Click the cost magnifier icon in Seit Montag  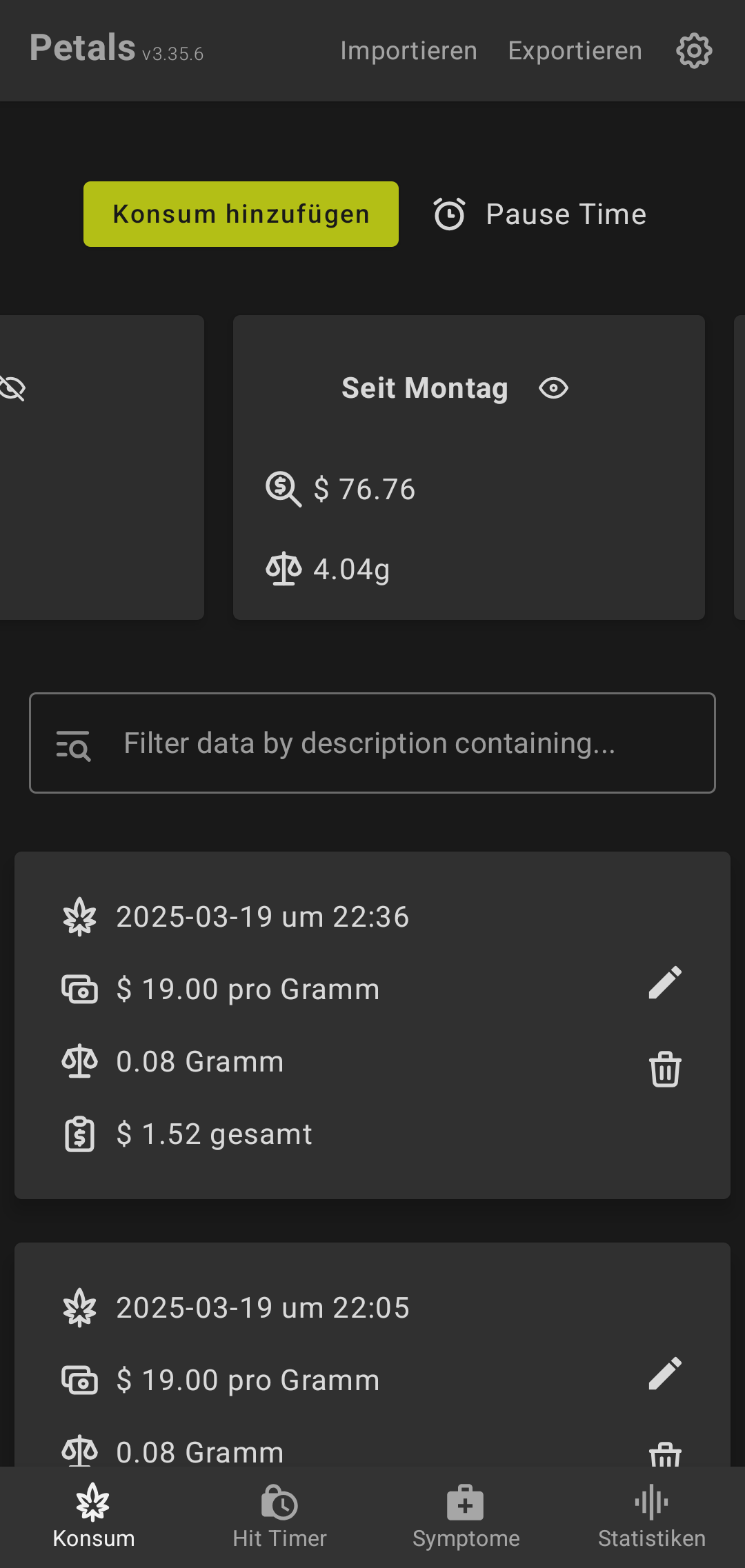283,489
